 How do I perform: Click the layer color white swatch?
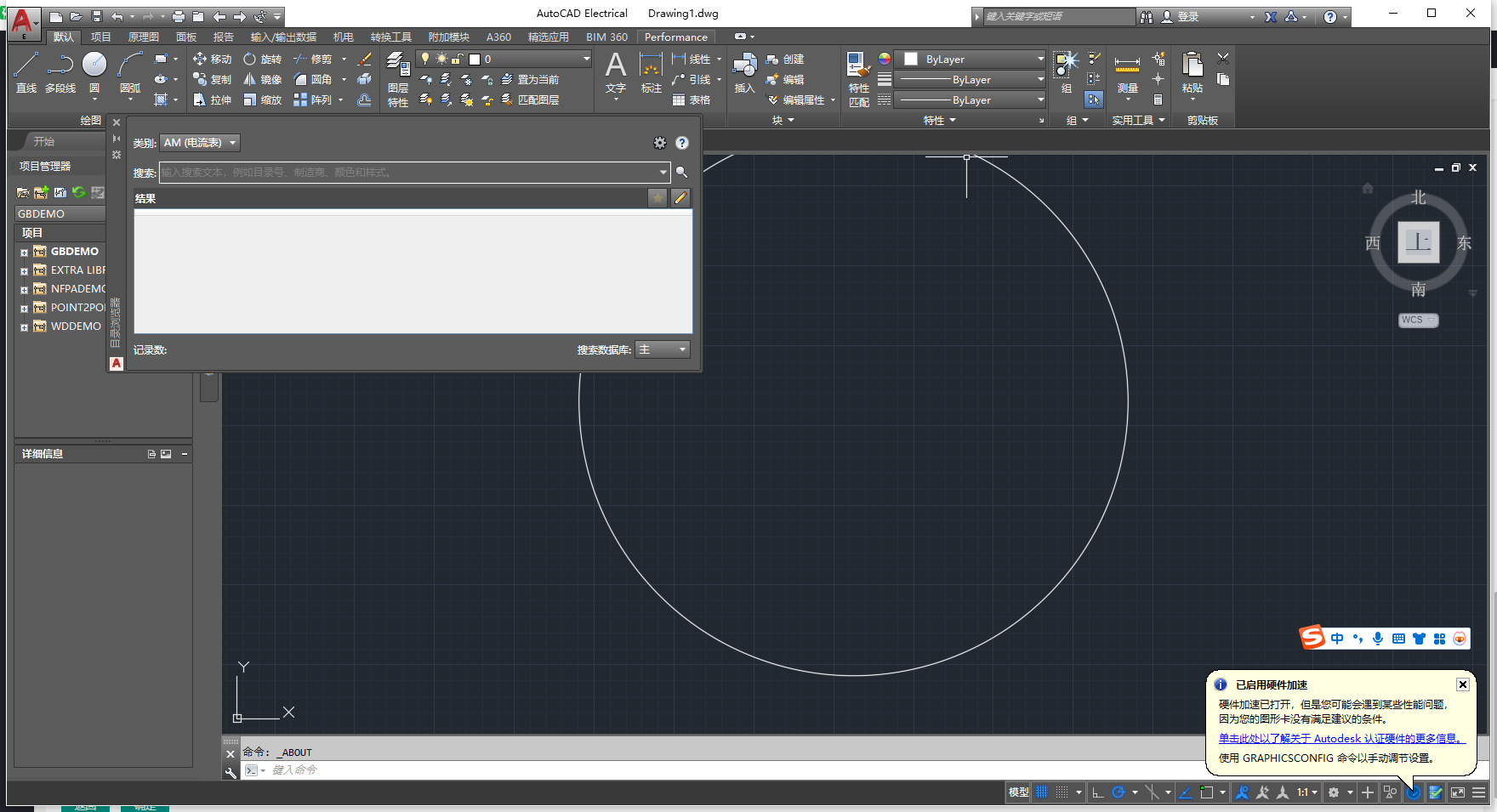pyautogui.click(x=475, y=59)
